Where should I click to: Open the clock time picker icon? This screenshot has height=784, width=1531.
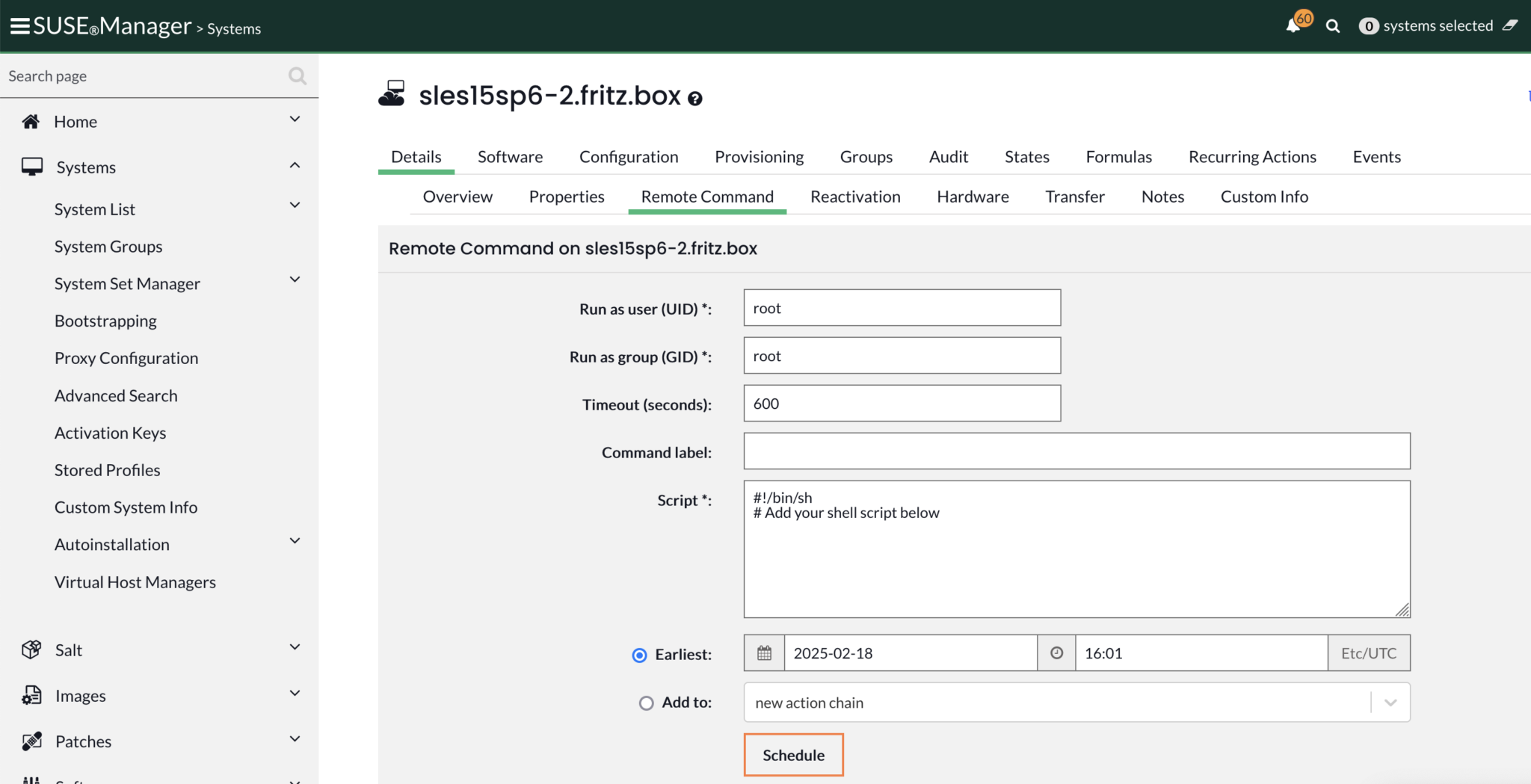tap(1056, 653)
